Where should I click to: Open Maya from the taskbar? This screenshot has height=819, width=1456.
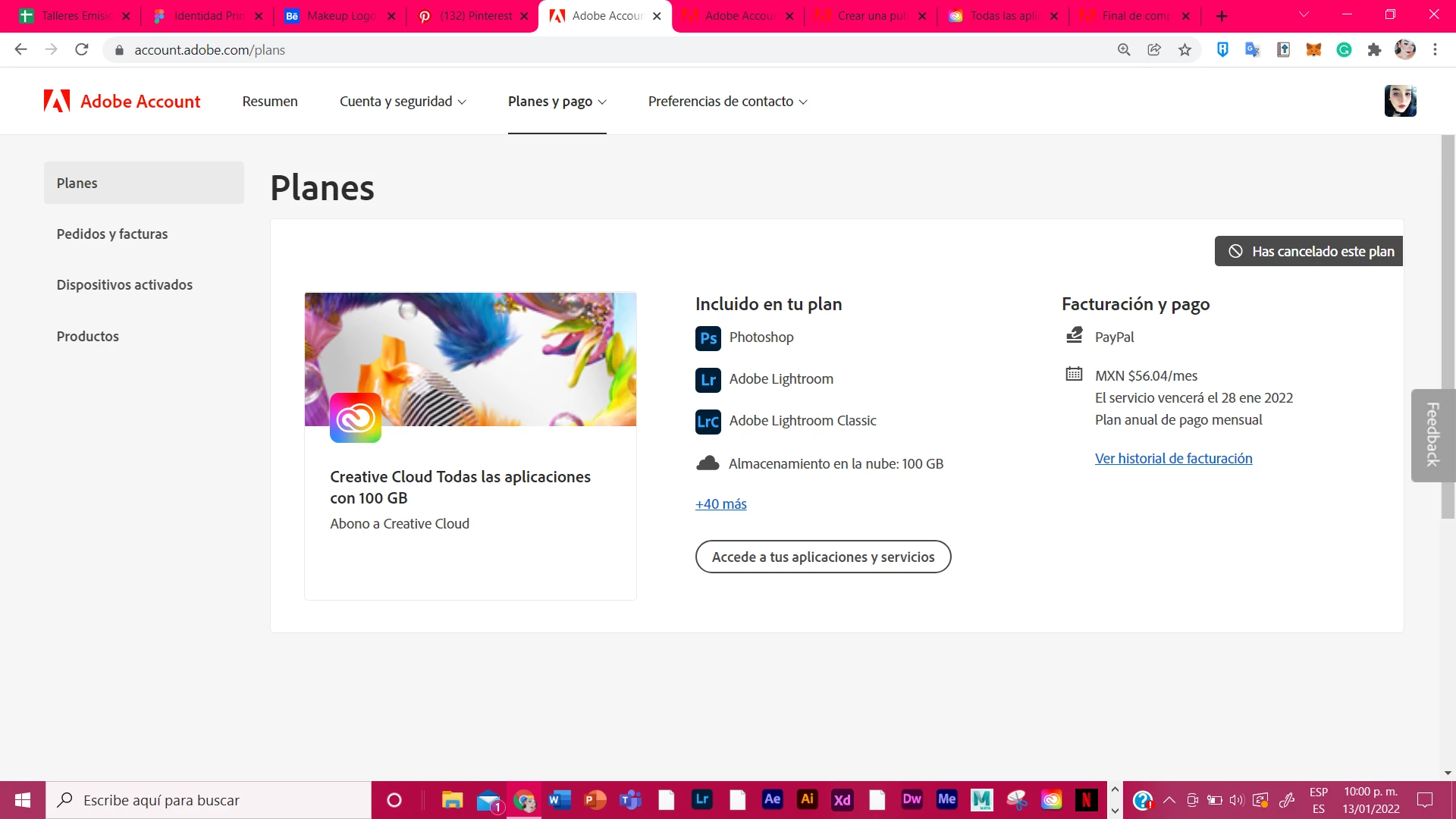pyautogui.click(x=981, y=799)
